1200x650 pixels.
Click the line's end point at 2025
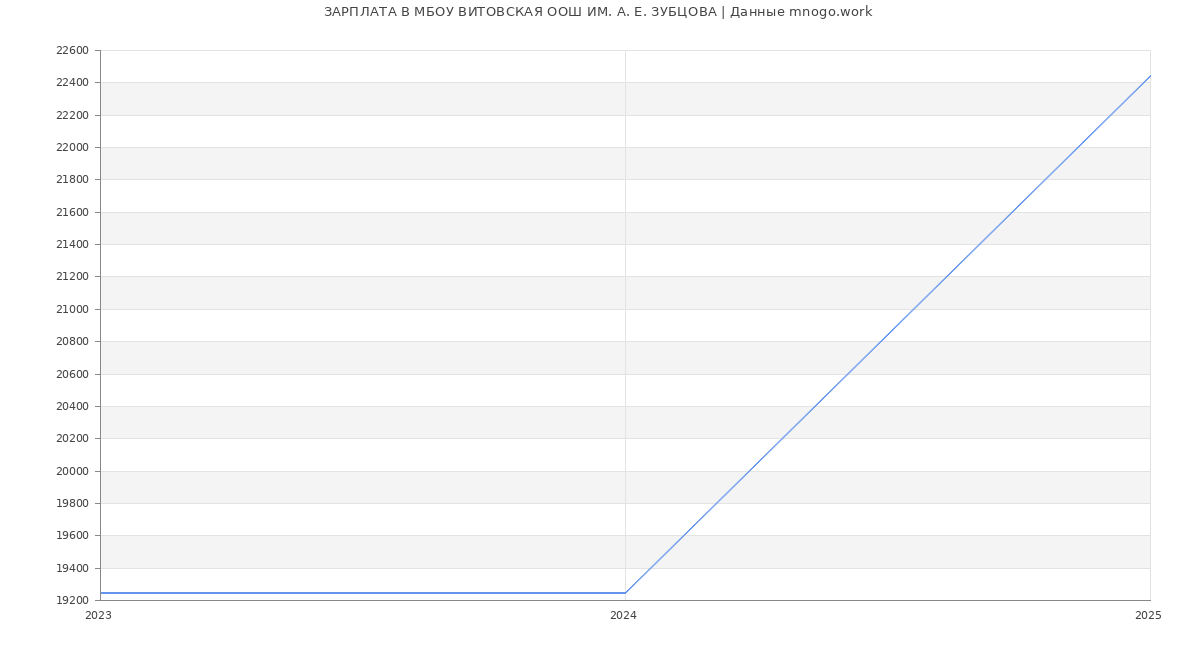tap(1149, 76)
